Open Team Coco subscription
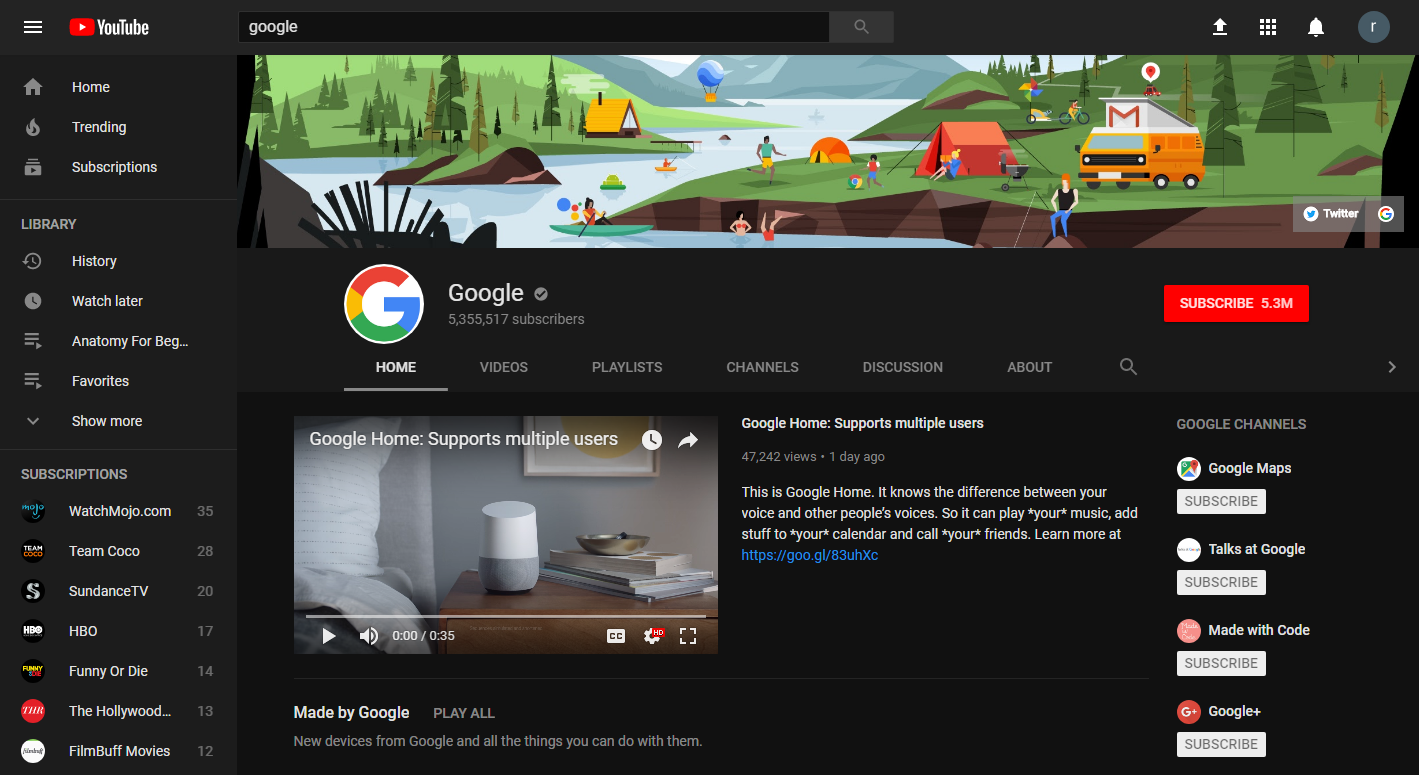Screen dimensions: 1419x775 (x=118, y=551)
